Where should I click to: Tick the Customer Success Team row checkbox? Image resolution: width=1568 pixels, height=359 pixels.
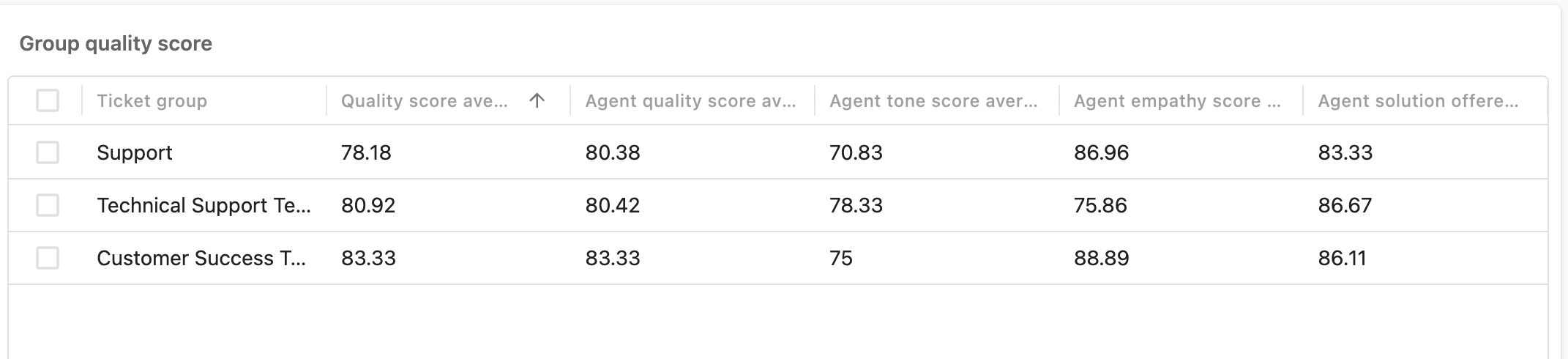click(x=48, y=258)
